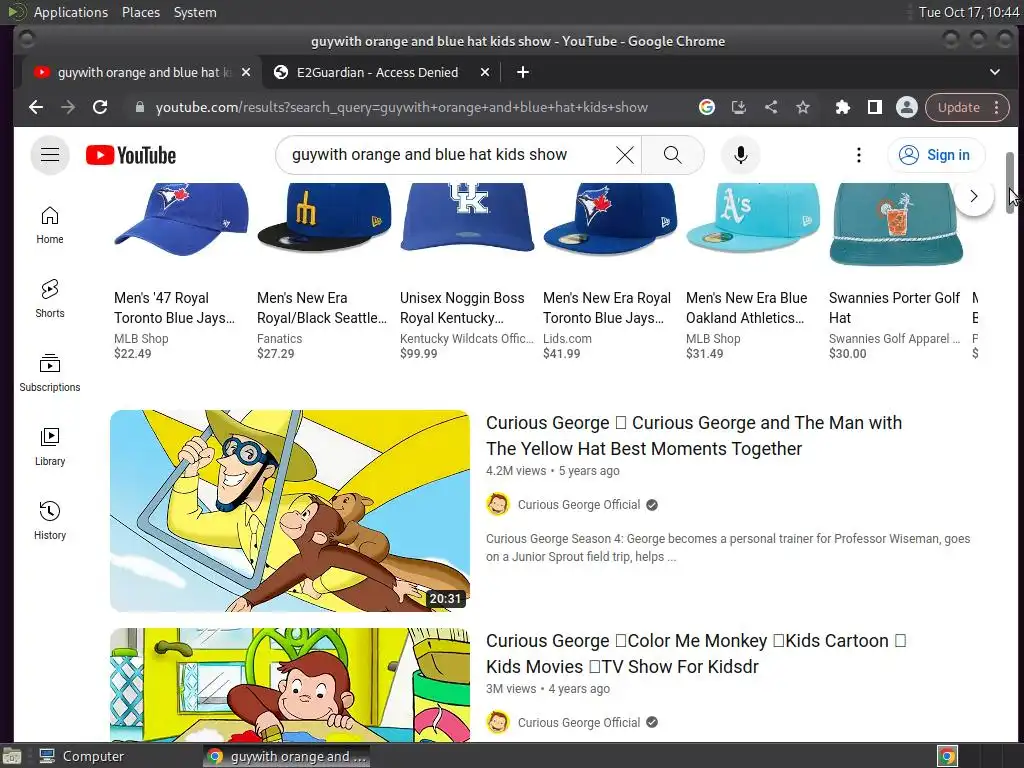Go forward using the browser forward arrow
Screen dimensions: 1024x768
point(68,107)
